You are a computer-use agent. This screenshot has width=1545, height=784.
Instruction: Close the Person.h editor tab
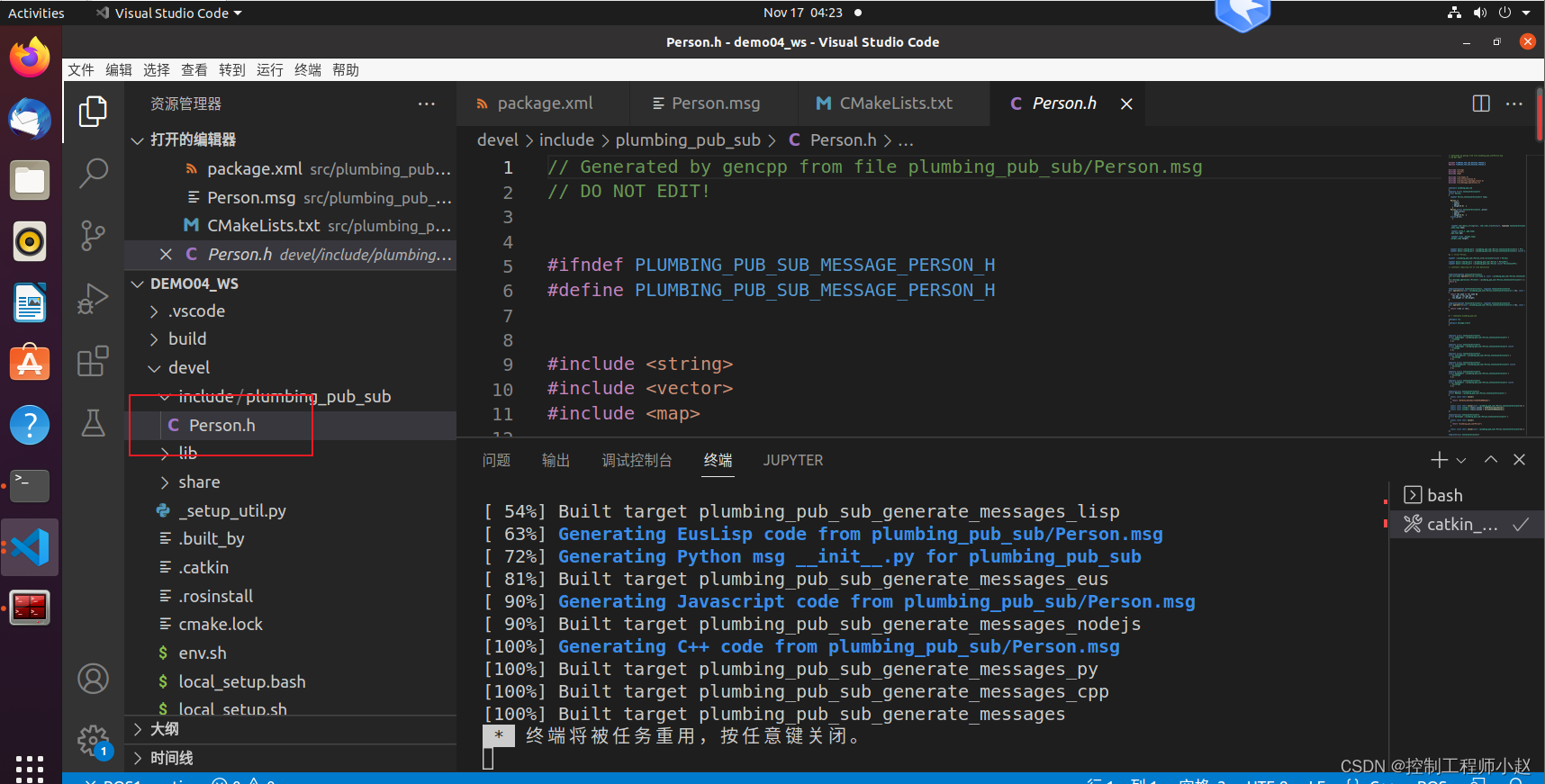pyautogui.click(x=1126, y=104)
